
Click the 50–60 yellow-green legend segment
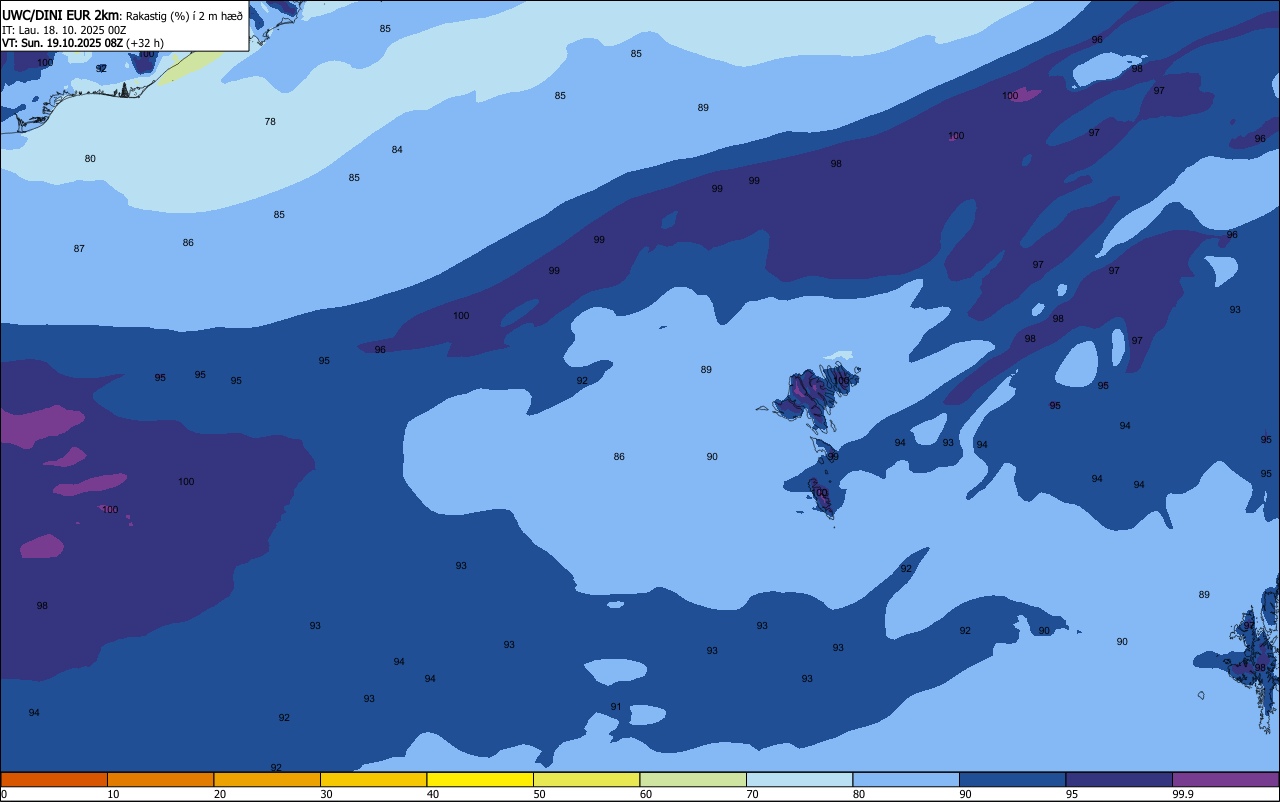[x=586, y=779]
